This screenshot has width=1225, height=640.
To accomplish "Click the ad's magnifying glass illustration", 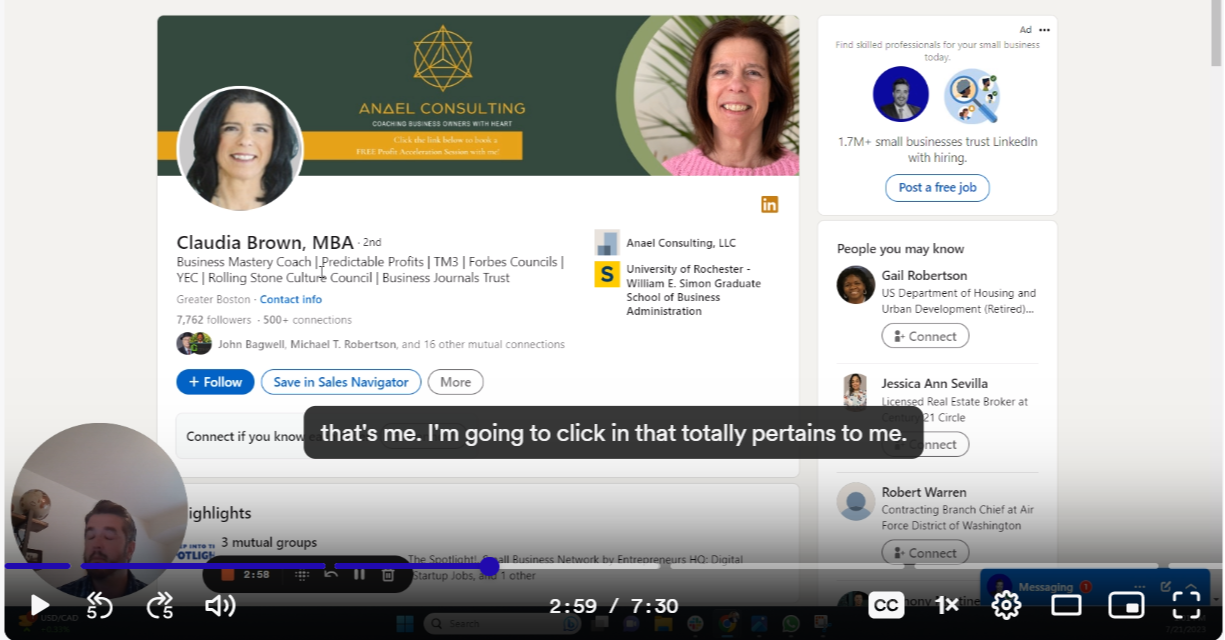I will tap(972, 95).
